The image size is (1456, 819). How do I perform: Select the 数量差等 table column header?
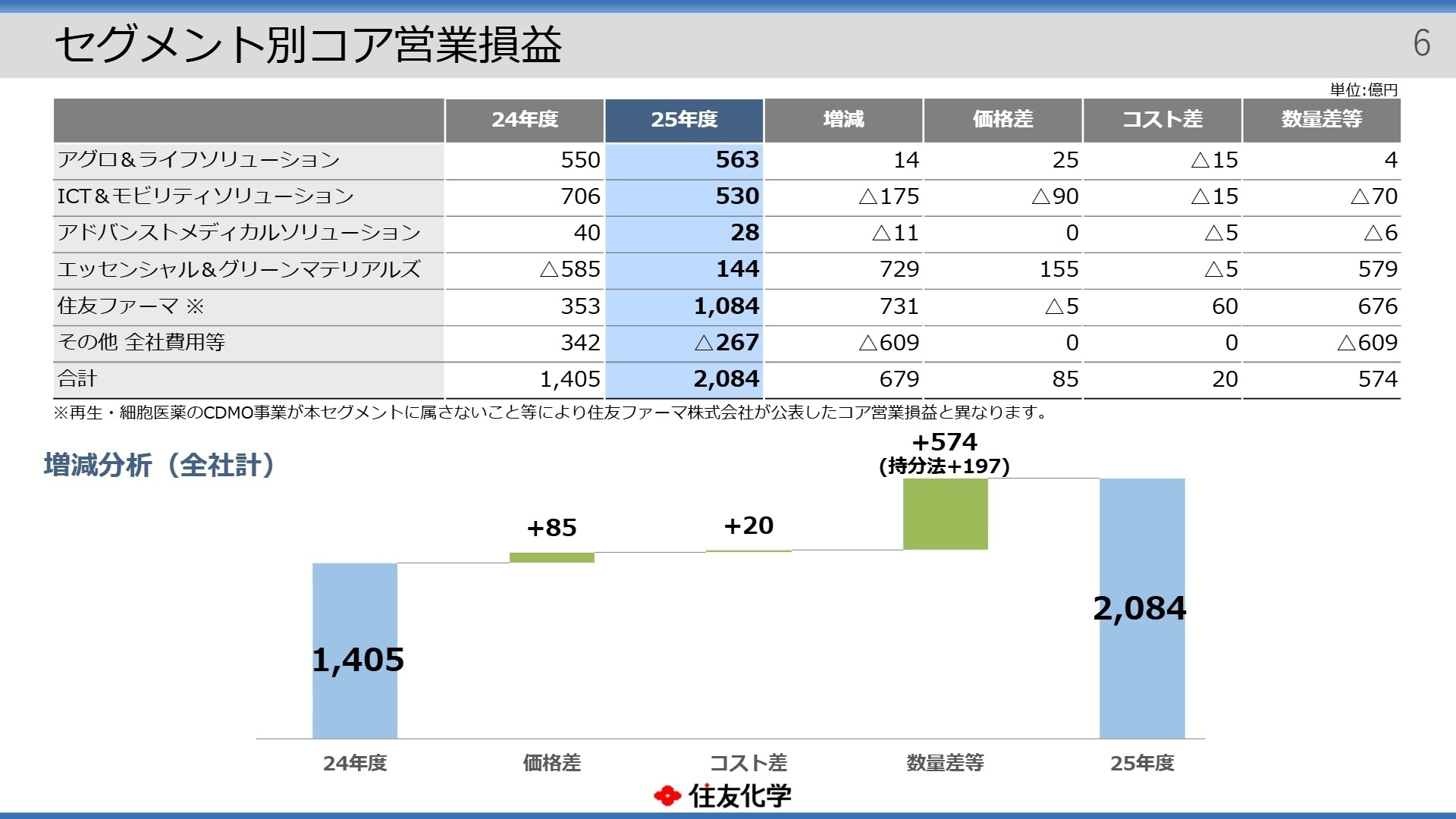(1322, 120)
